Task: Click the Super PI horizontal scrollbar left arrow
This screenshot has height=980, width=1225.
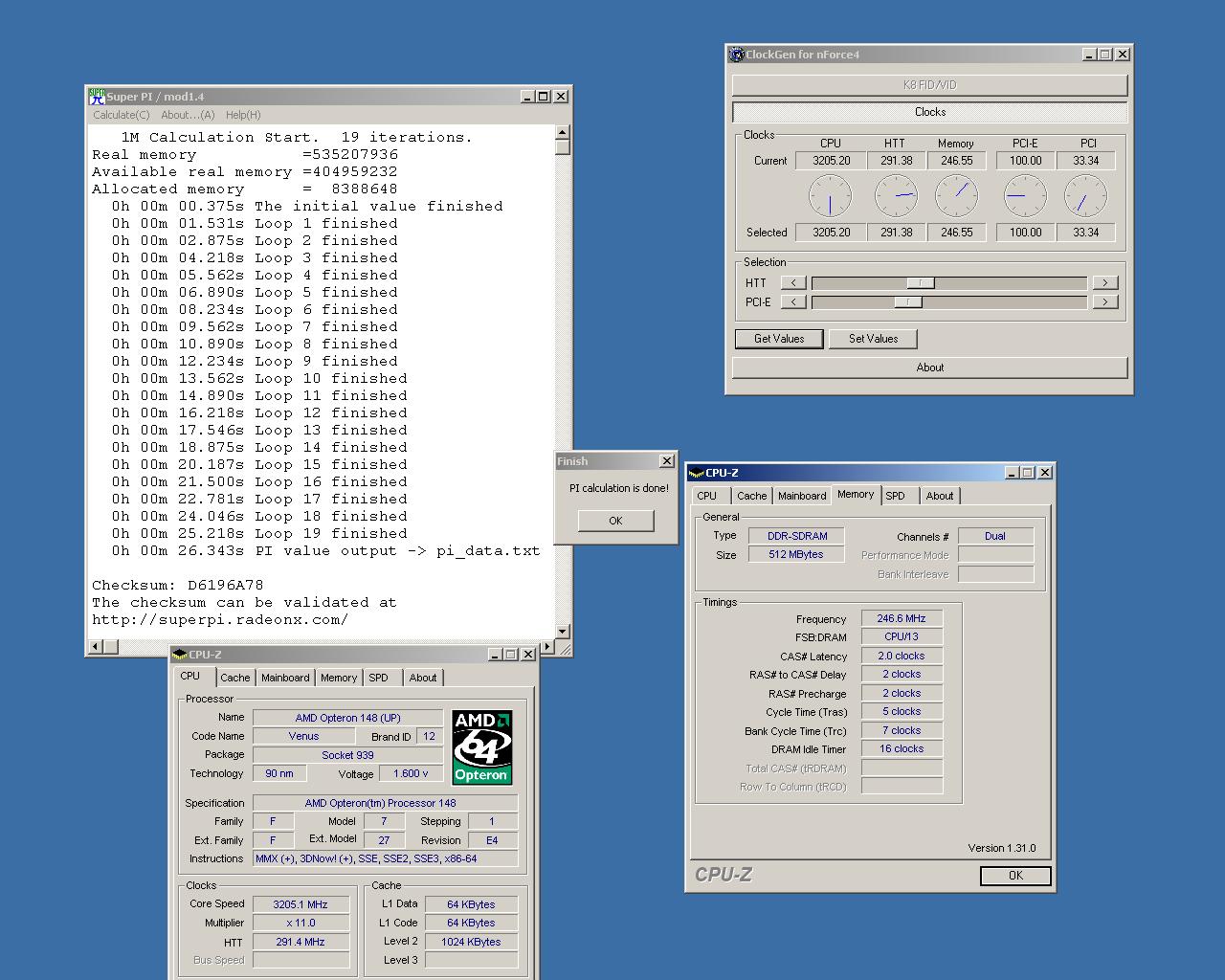Action: [96, 646]
